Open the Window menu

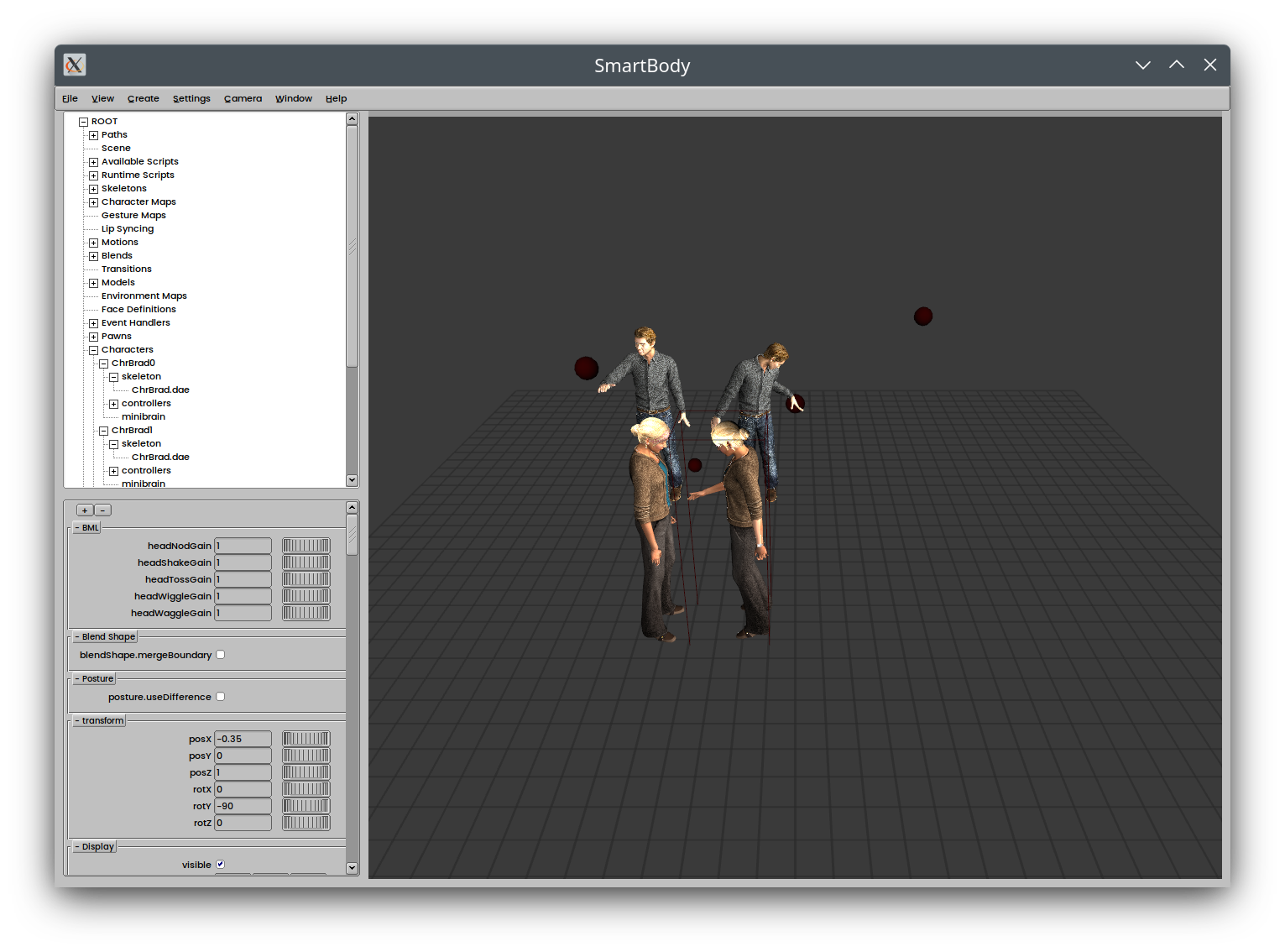click(x=293, y=98)
